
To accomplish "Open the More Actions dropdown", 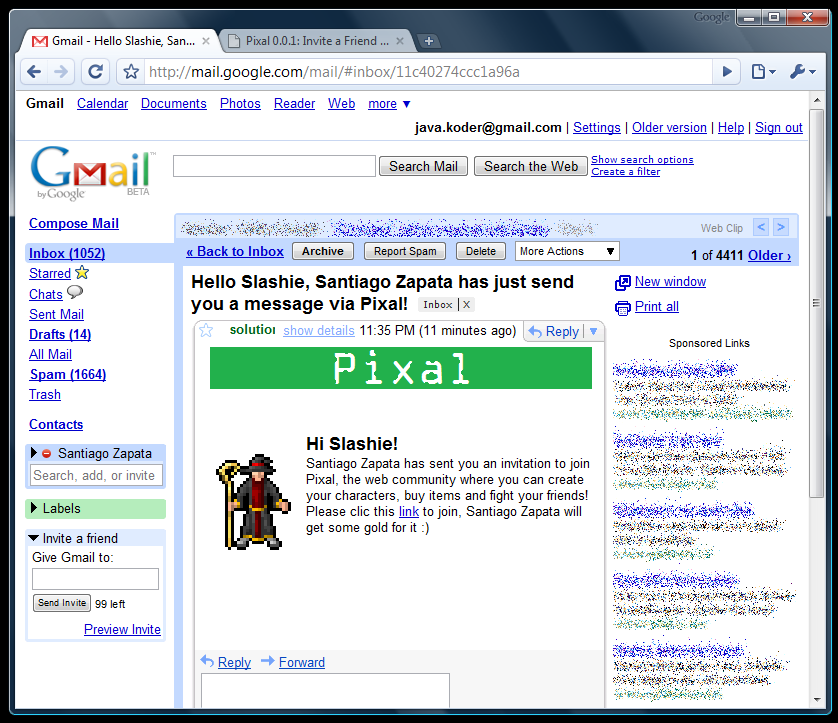I will coord(567,251).
